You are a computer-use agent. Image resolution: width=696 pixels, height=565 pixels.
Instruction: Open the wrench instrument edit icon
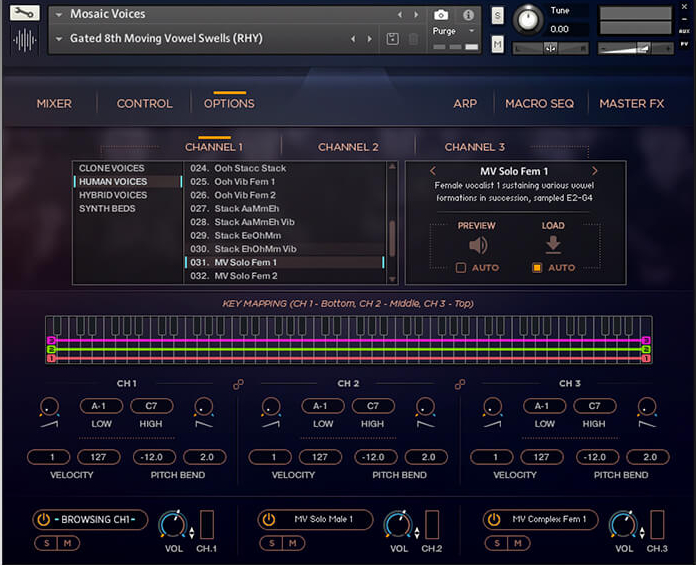(24, 13)
